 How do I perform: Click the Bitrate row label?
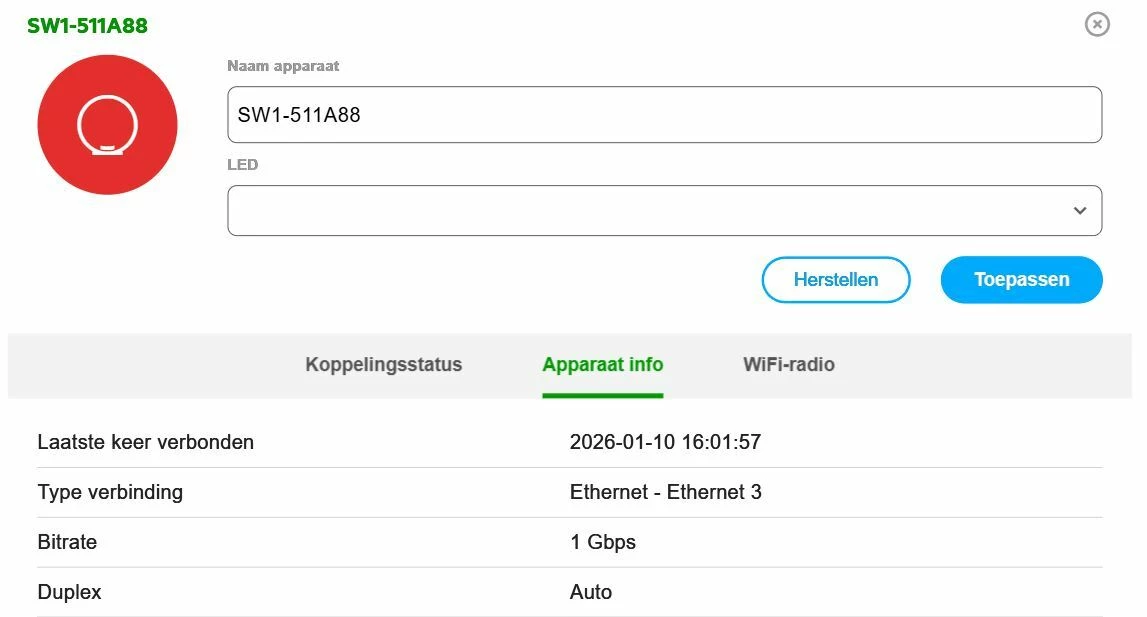pos(67,542)
